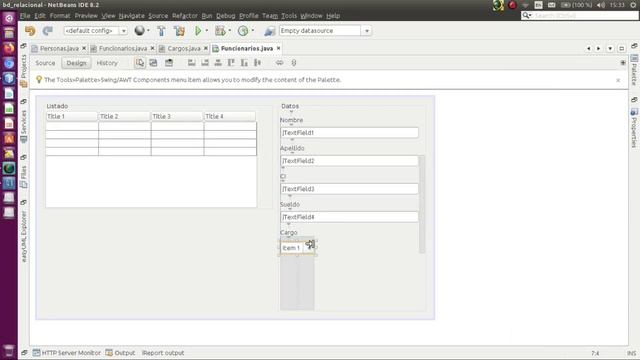Open the Tools menu
This screenshot has width=640, height=360.
pyautogui.click(x=289, y=16)
